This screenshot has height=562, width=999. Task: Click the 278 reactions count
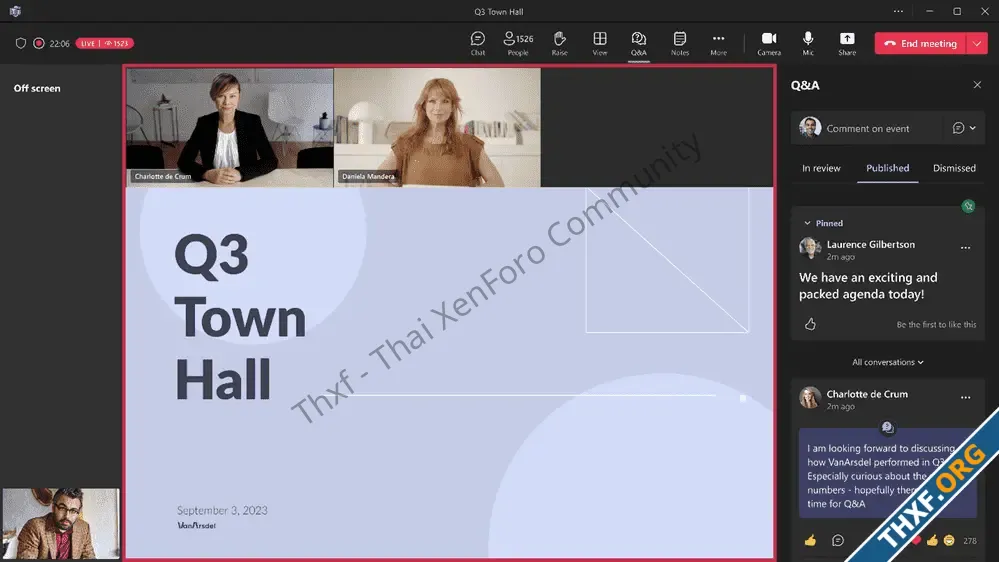[x=970, y=540]
